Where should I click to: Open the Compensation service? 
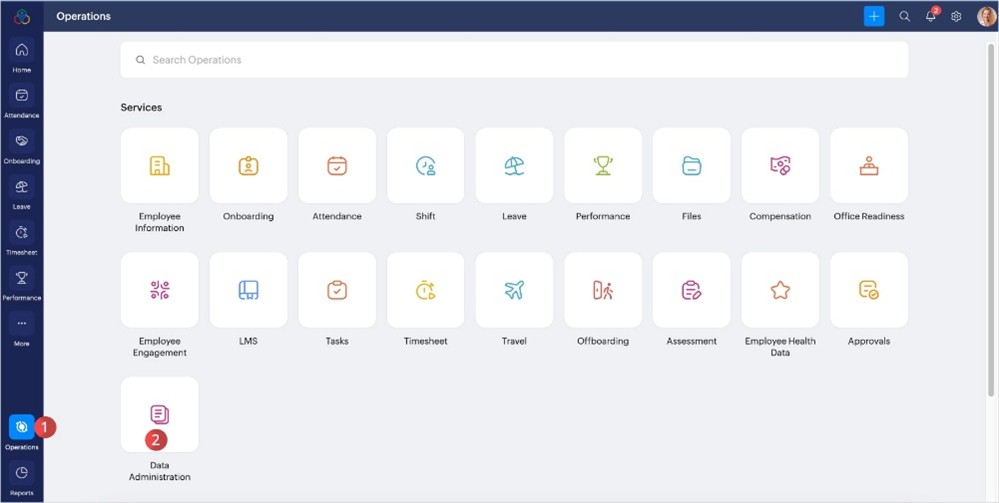click(x=780, y=166)
